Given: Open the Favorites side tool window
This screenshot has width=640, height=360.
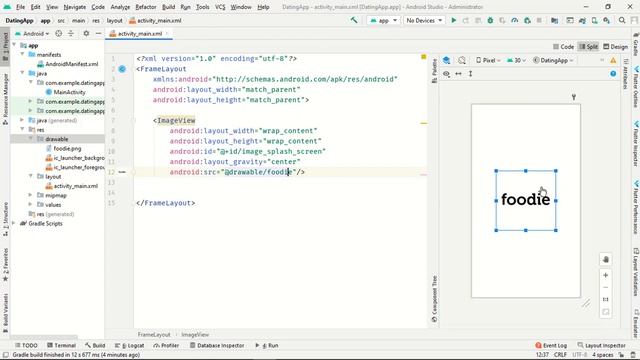Looking at the screenshot, I should tap(5, 265).
